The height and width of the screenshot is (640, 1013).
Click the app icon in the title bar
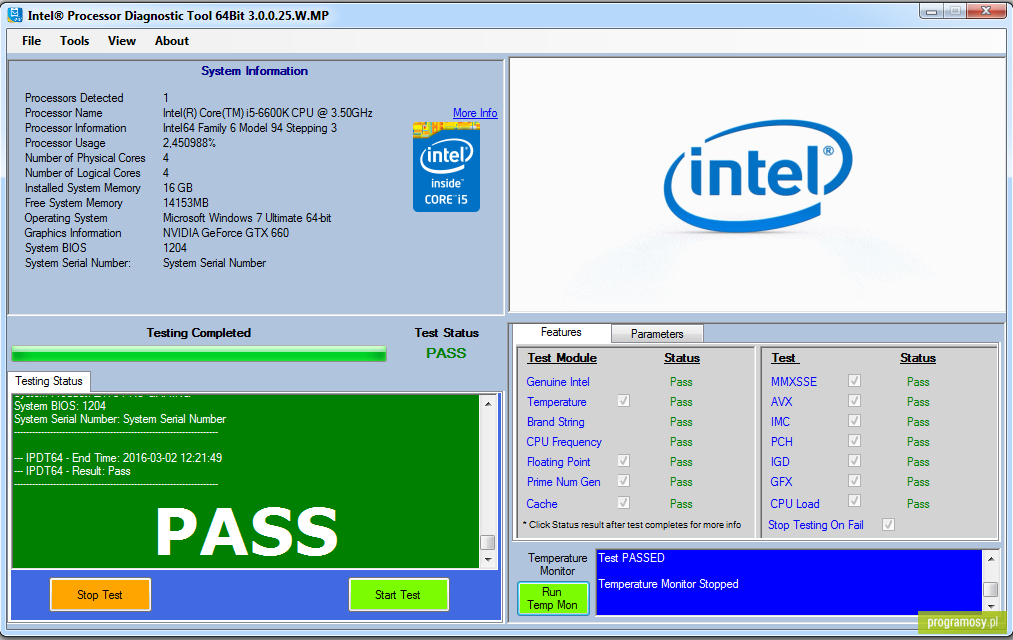tap(14, 15)
